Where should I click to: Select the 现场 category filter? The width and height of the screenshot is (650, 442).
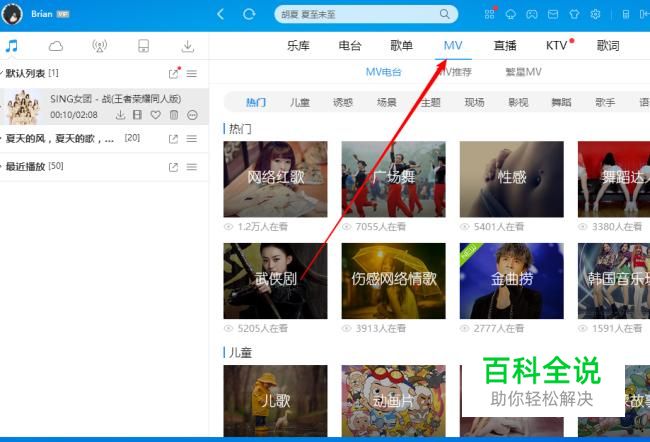pos(474,102)
